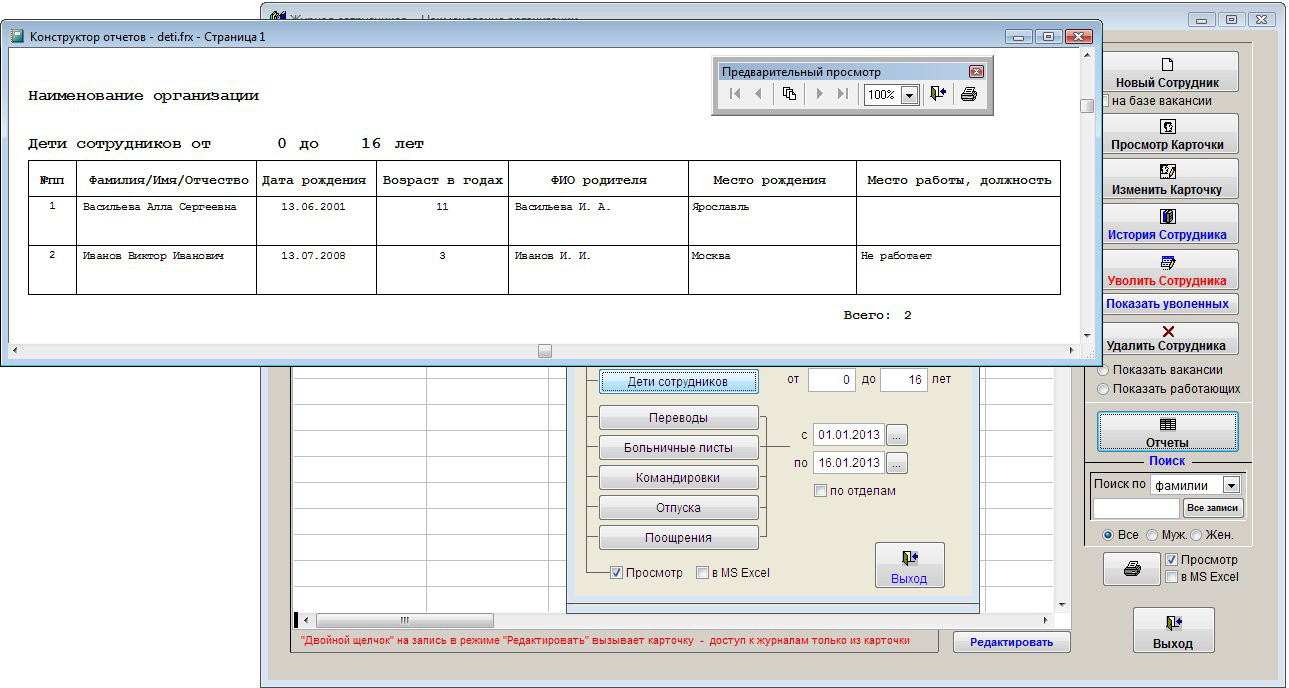Expand the Поиск по фамилии dropdown
The image size is (1289, 688).
(x=1231, y=485)
